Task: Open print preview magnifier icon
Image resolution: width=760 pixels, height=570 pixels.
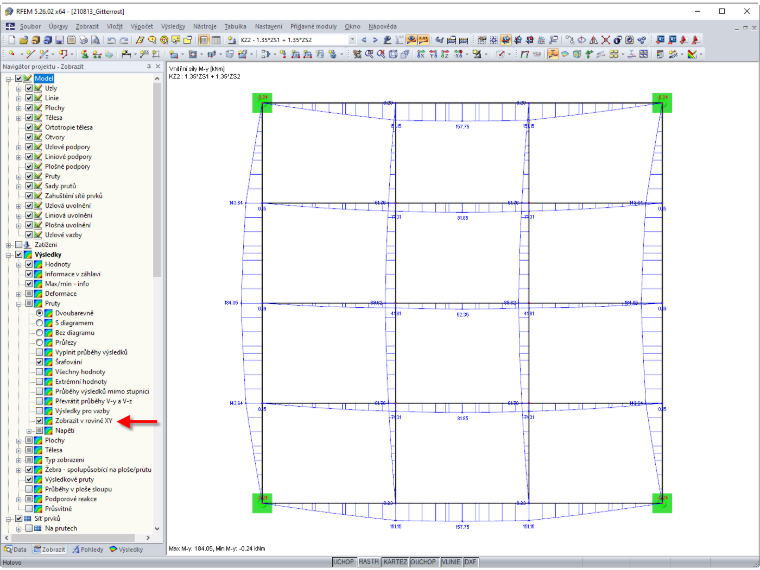Action: click(95, 40)
